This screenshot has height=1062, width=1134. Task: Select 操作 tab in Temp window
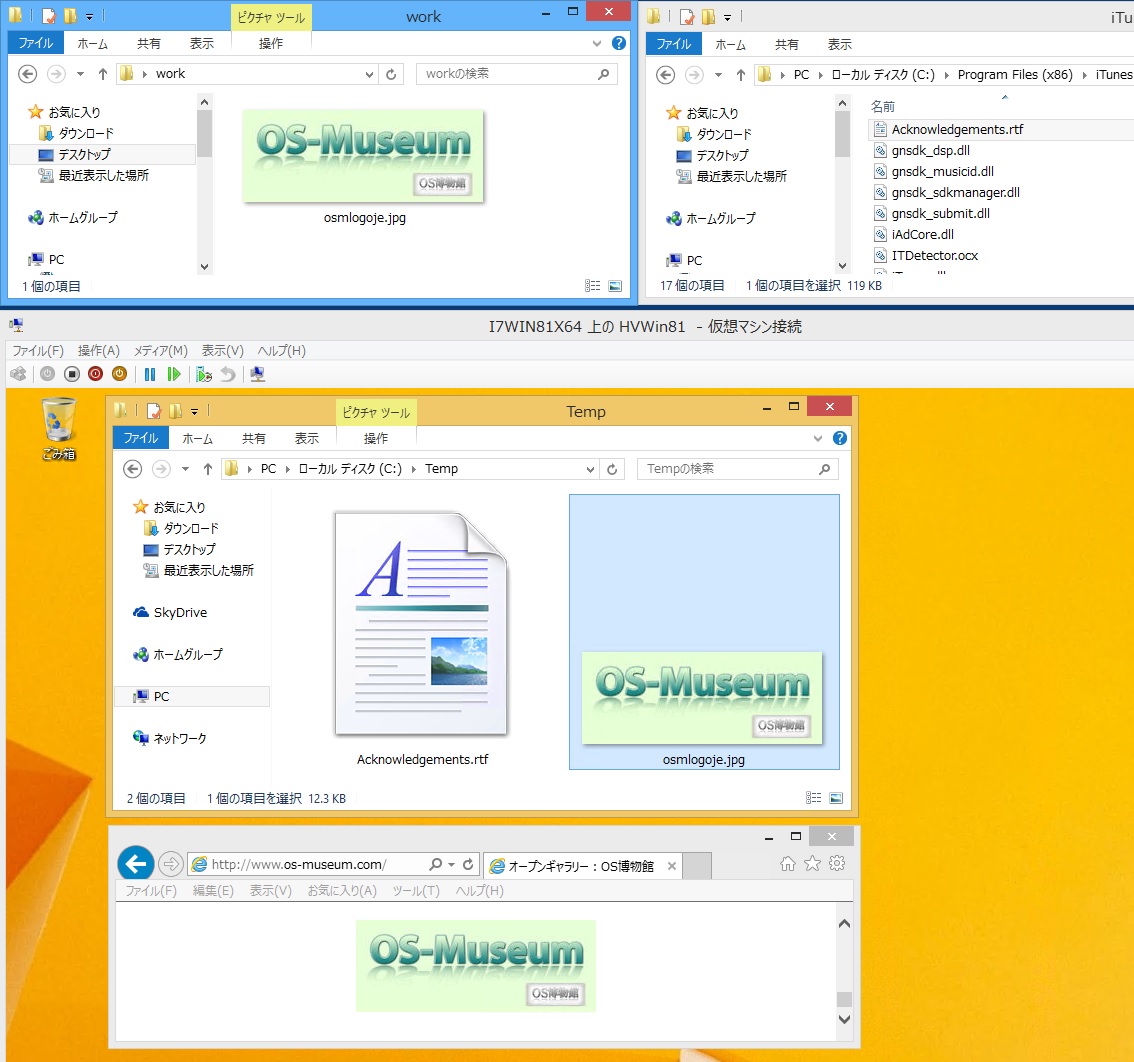[x=375, y=438]
